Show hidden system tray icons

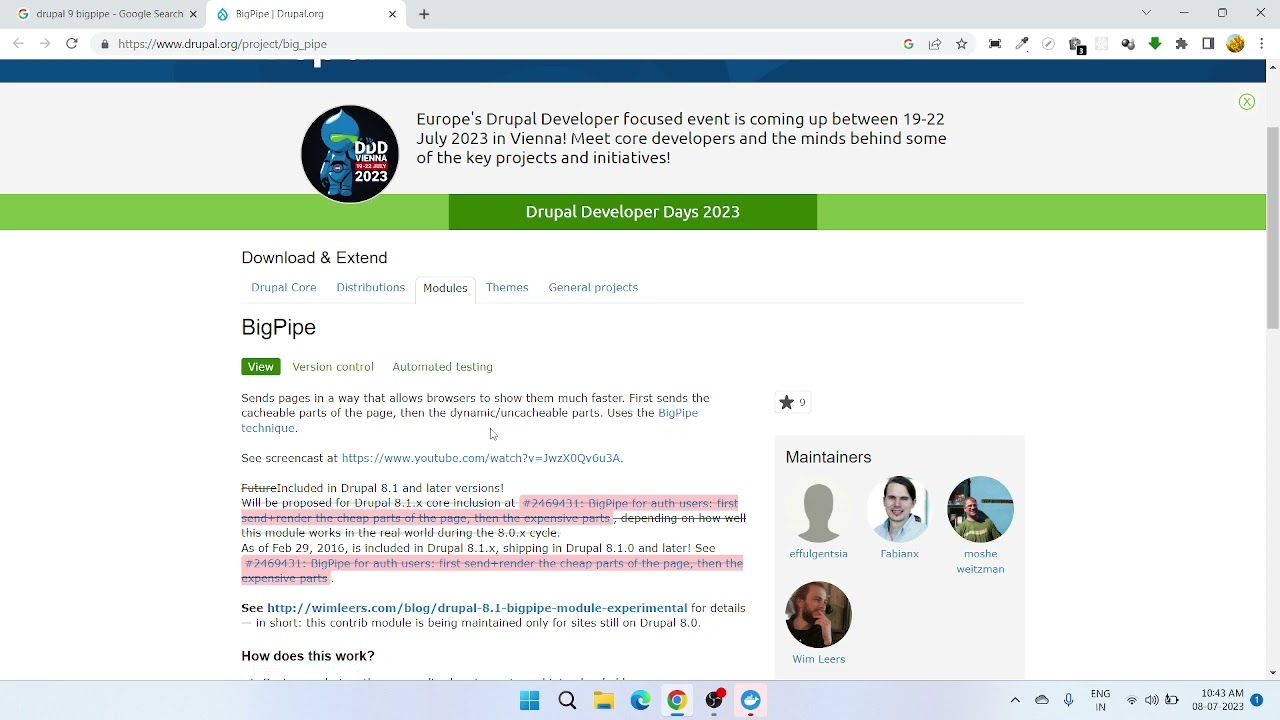pos(1015,700)
